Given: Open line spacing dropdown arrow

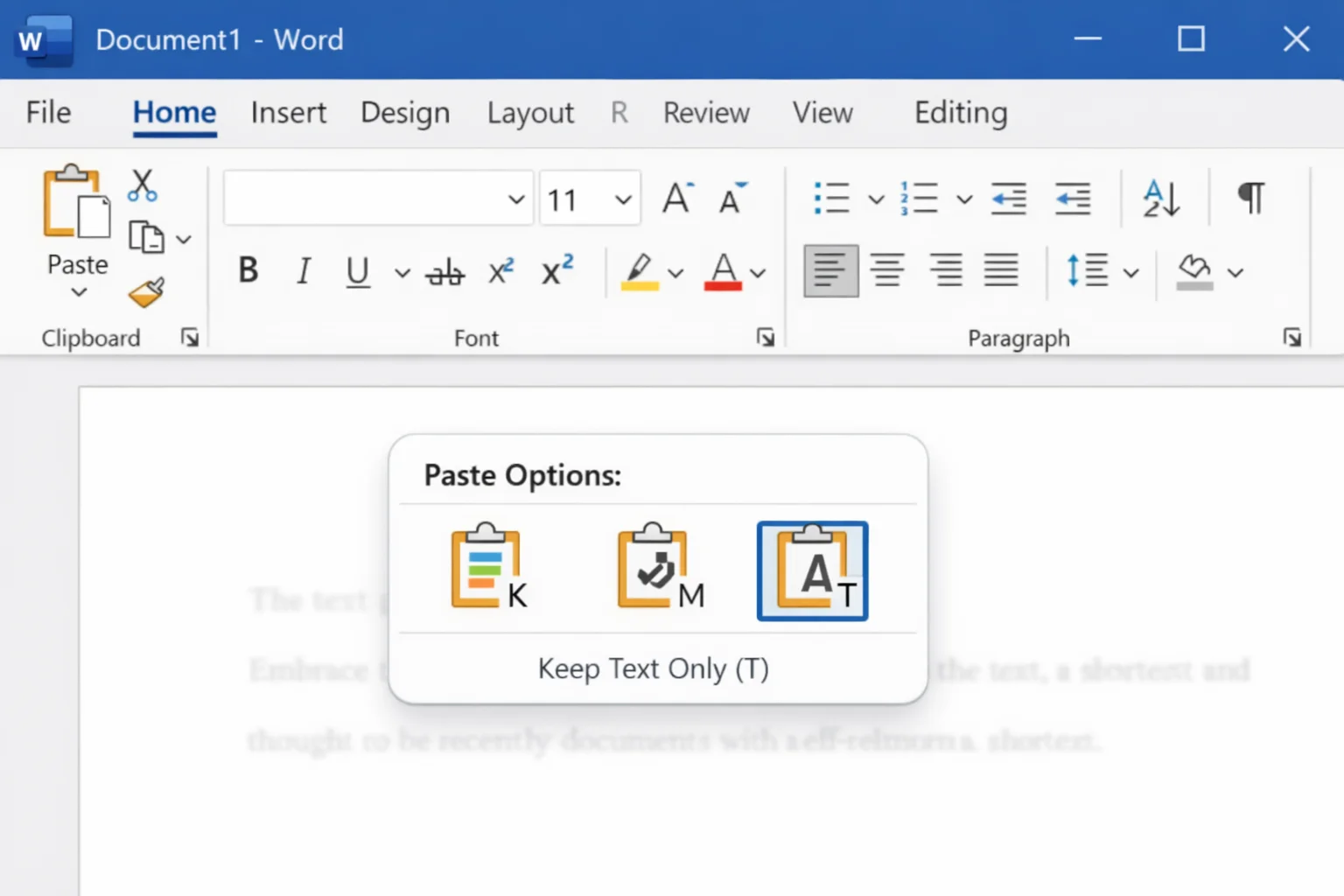Looking at the screenshot, I should tap(1130, 273).
